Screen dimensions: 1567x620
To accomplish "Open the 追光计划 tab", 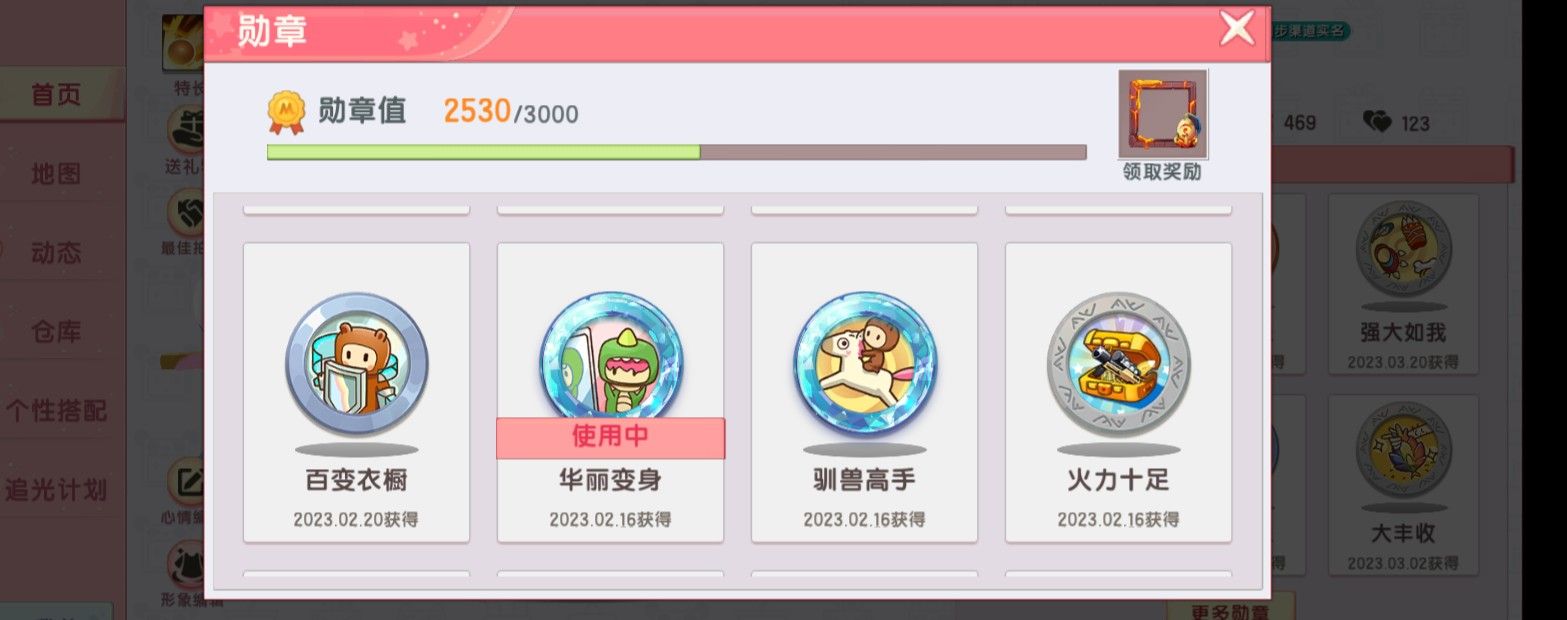I will pyautogui.click(x=55, y=490).
